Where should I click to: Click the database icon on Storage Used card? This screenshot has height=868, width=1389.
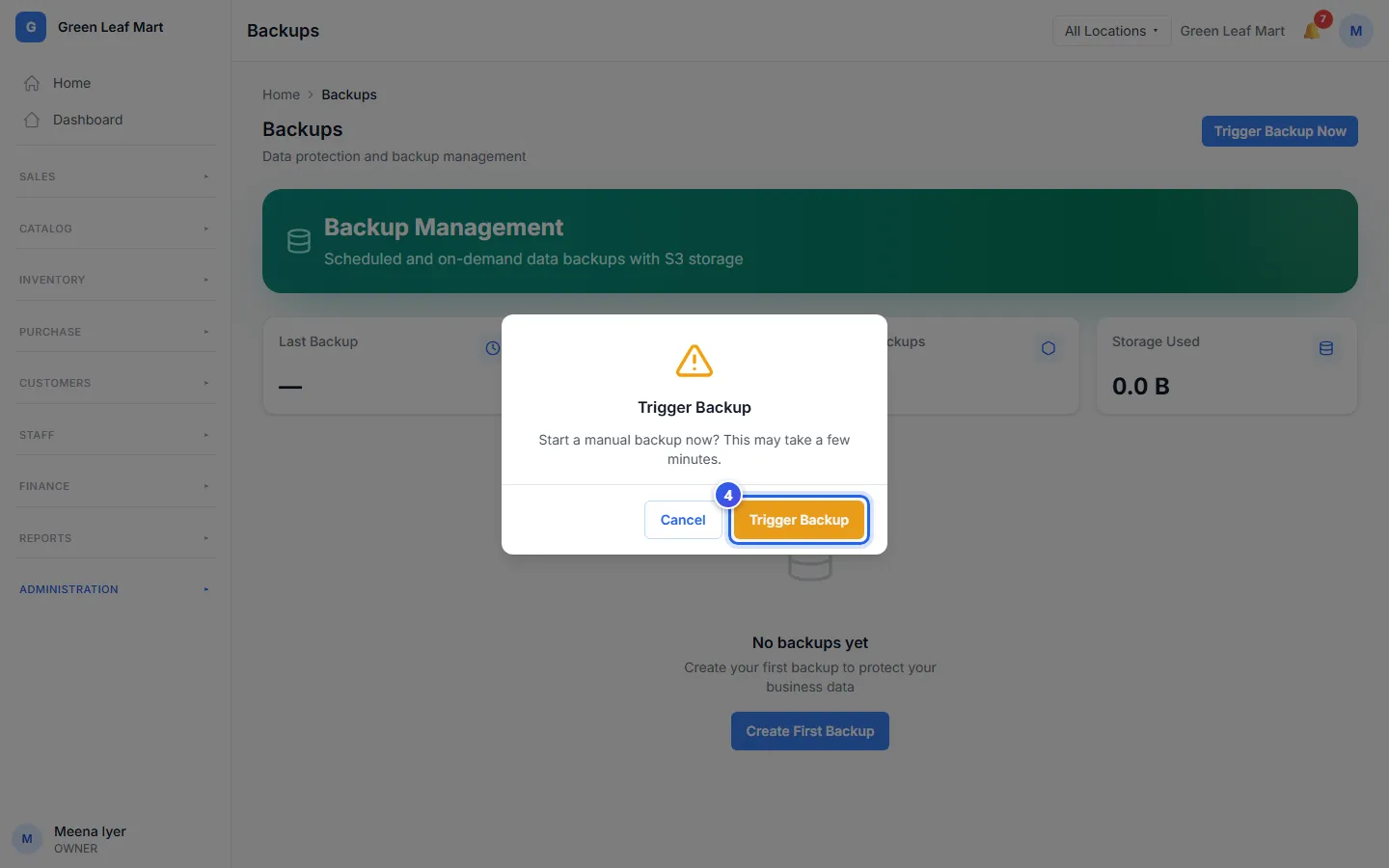(x=1326, y=348)
